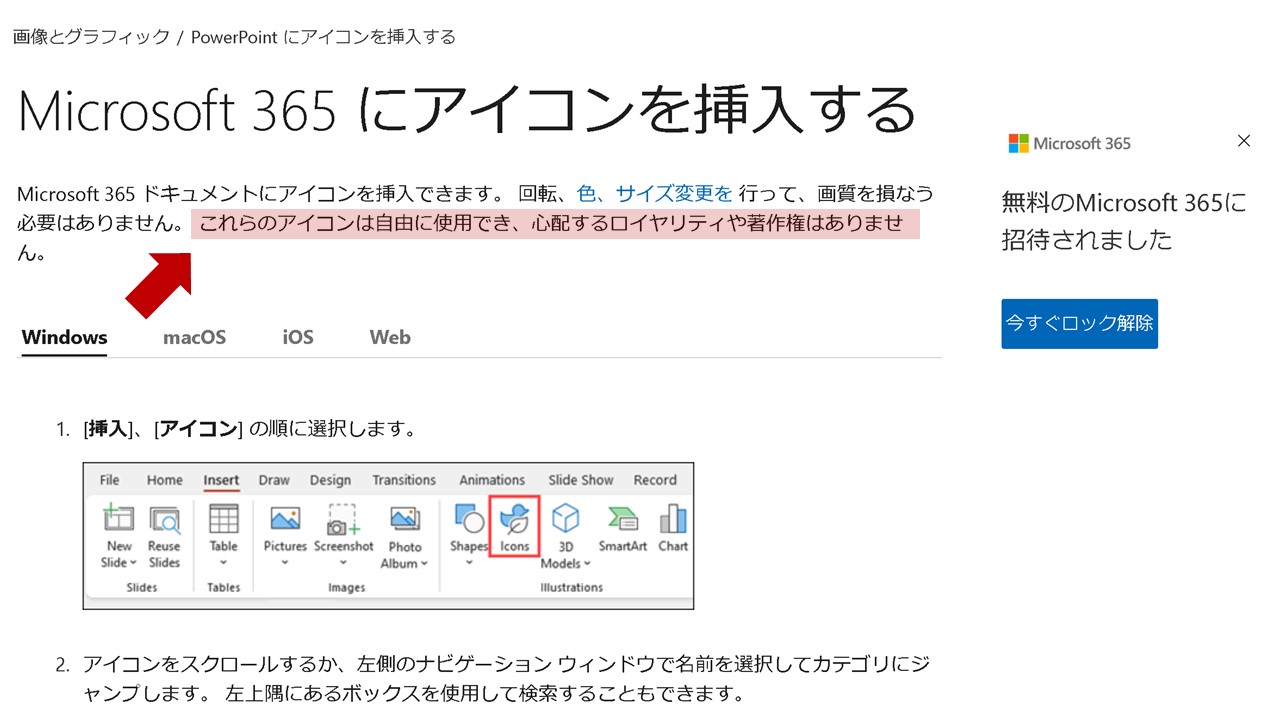This screenshot has height=720, width=1280.
Task: Open the Windows tab
Action: (x=64, y=337)
